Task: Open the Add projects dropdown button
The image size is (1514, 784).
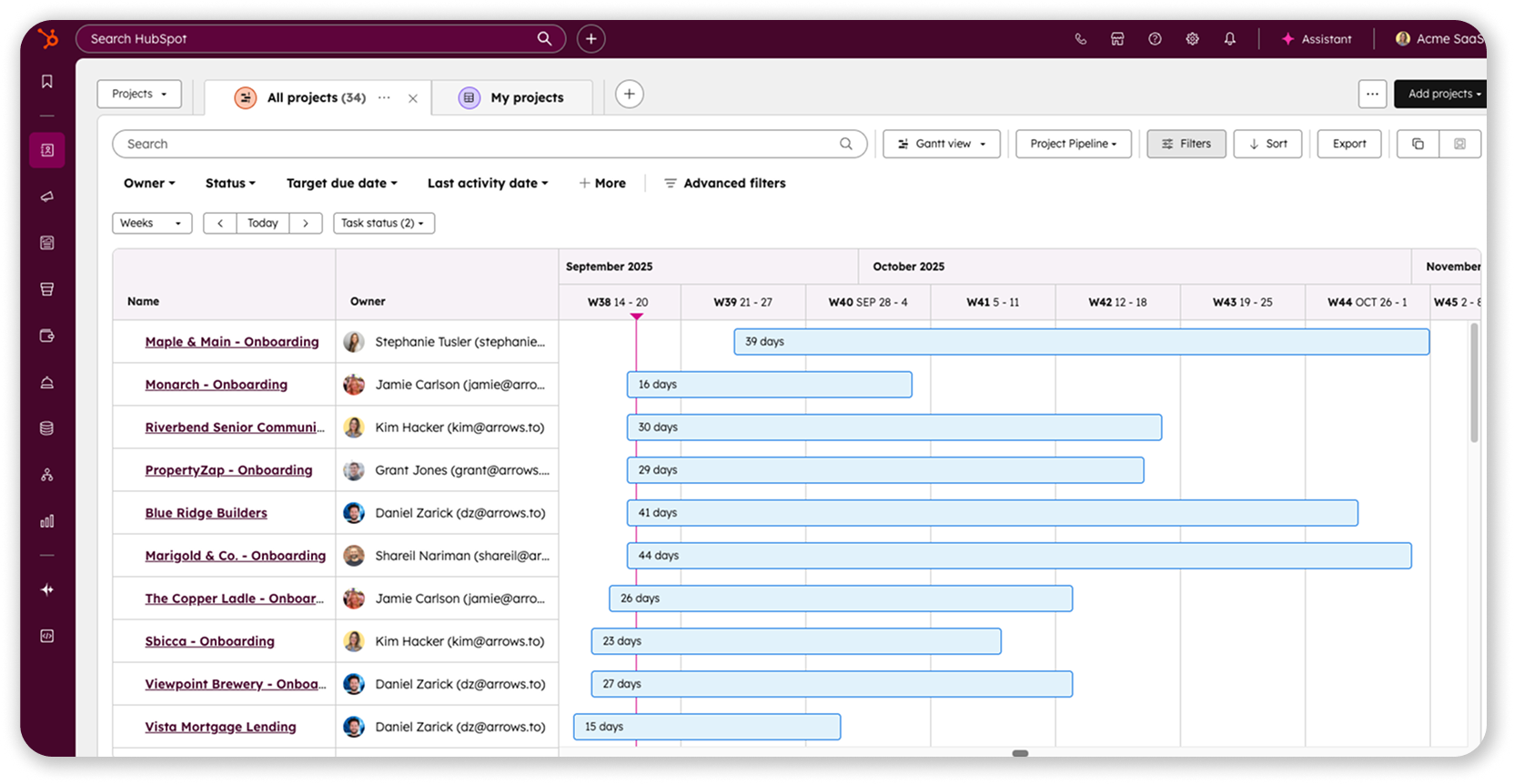Action: pos(1442,94)
